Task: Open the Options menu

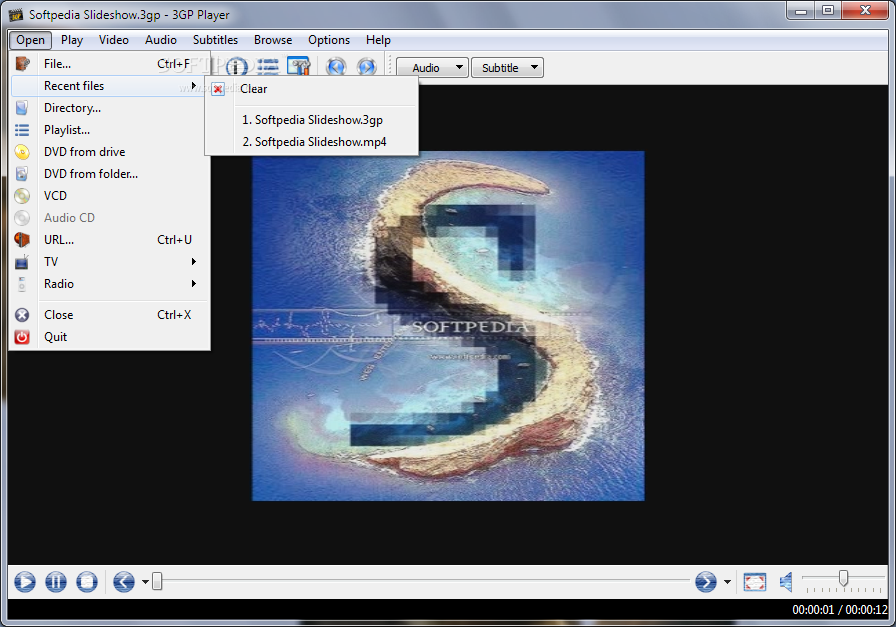Action: coord(329,40)
